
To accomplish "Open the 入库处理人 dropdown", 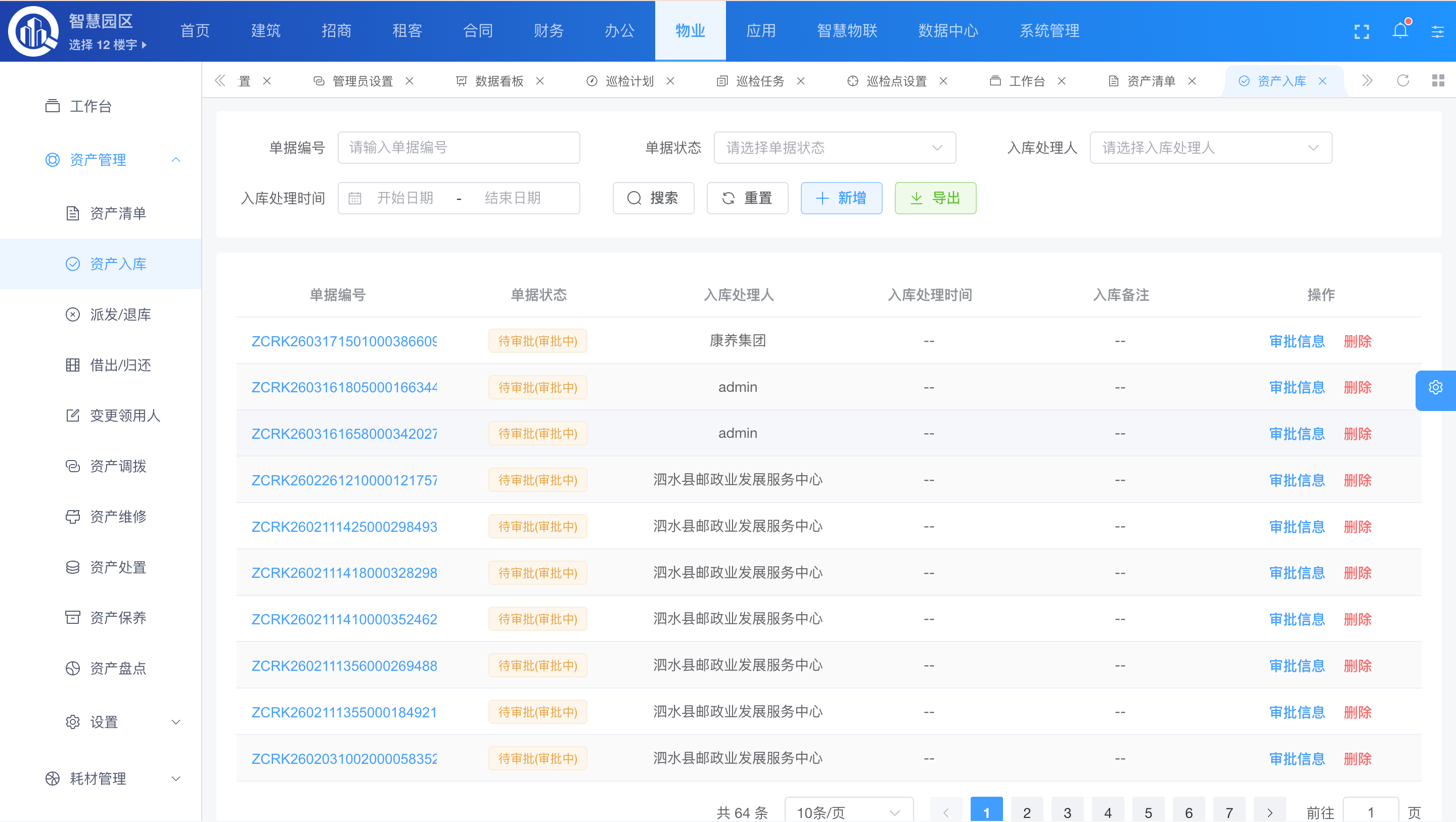I will (x=1210, y=148).
